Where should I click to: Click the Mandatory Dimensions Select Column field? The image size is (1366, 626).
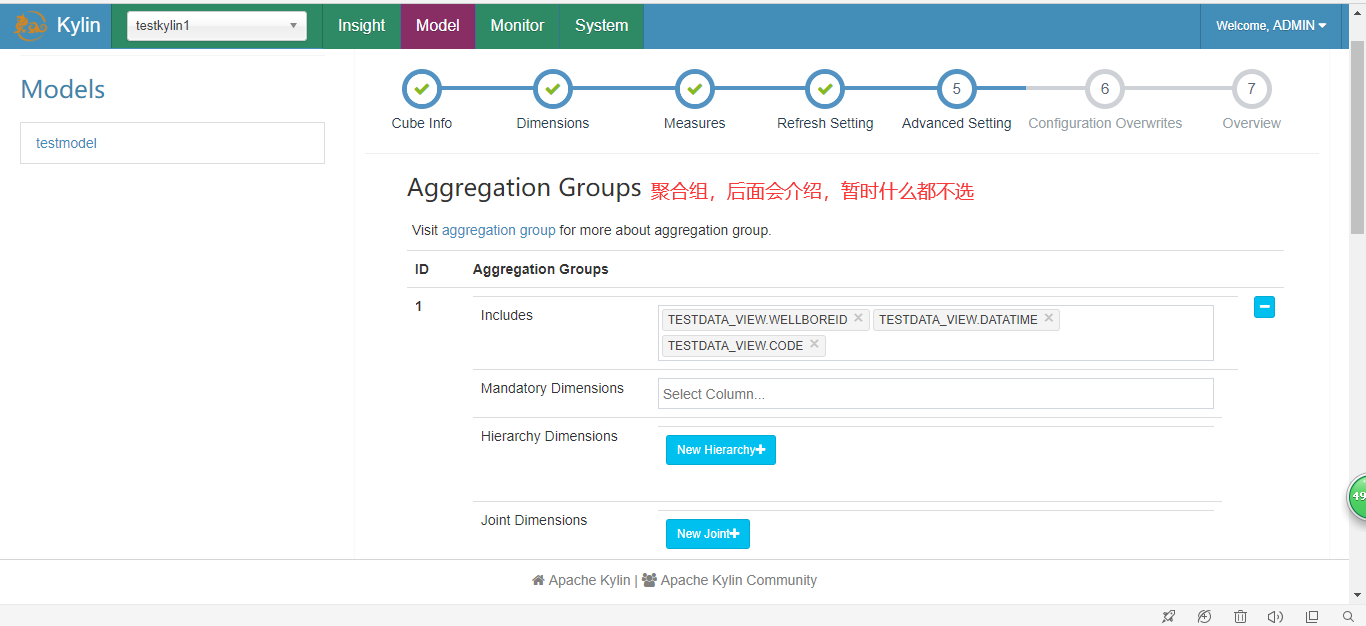pyautogui.click(x=935, y=394)
